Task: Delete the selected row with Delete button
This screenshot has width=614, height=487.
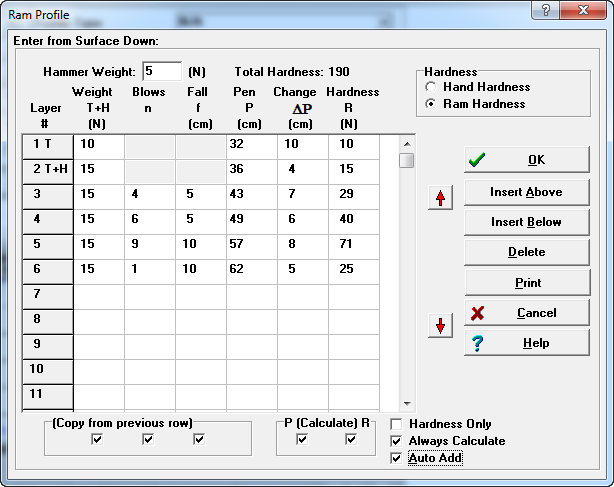Action: [x=526, y=252]
